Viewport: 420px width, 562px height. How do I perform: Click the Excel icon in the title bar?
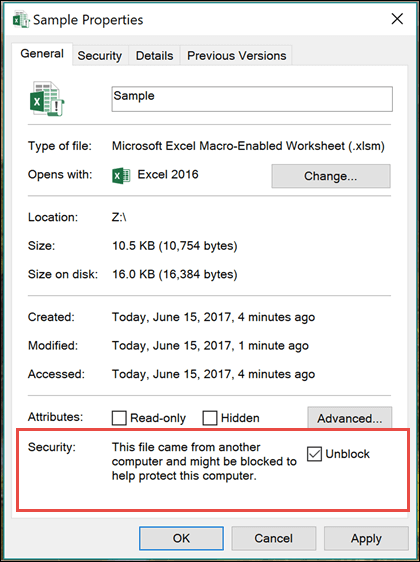point(21,19)
